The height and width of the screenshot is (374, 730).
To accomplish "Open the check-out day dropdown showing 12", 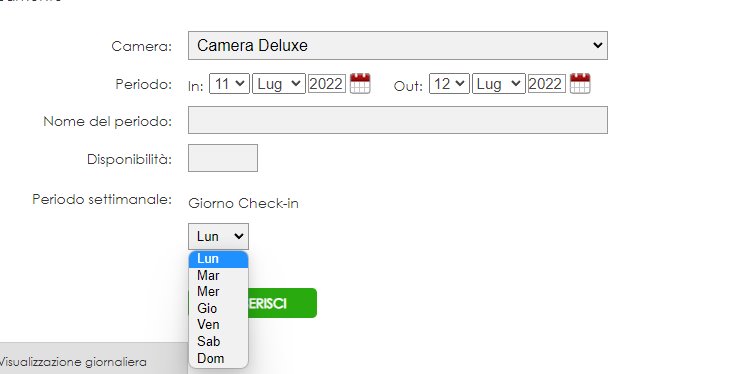I will [449, 84].
